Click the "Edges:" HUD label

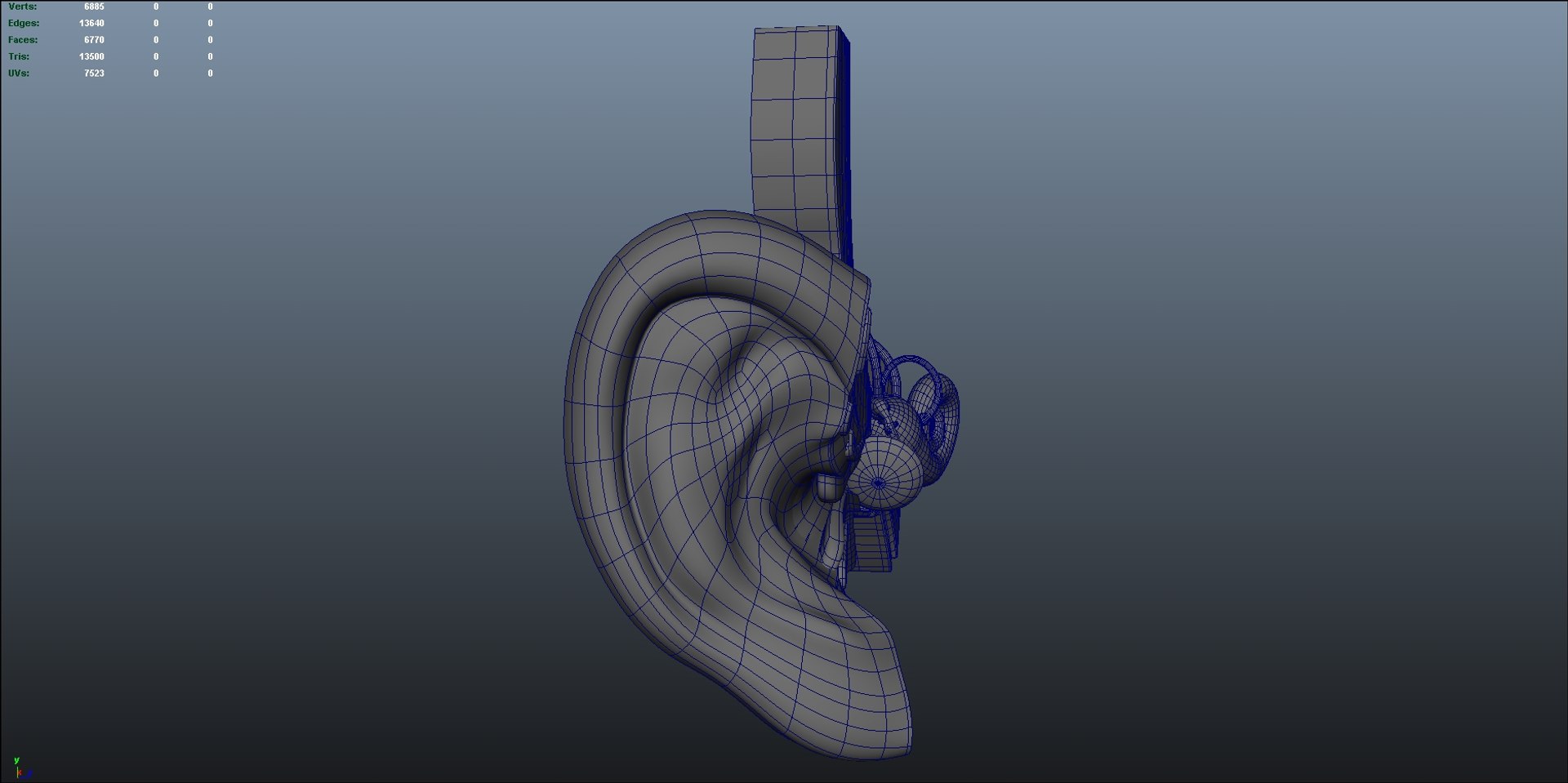[x=24, y=23]
